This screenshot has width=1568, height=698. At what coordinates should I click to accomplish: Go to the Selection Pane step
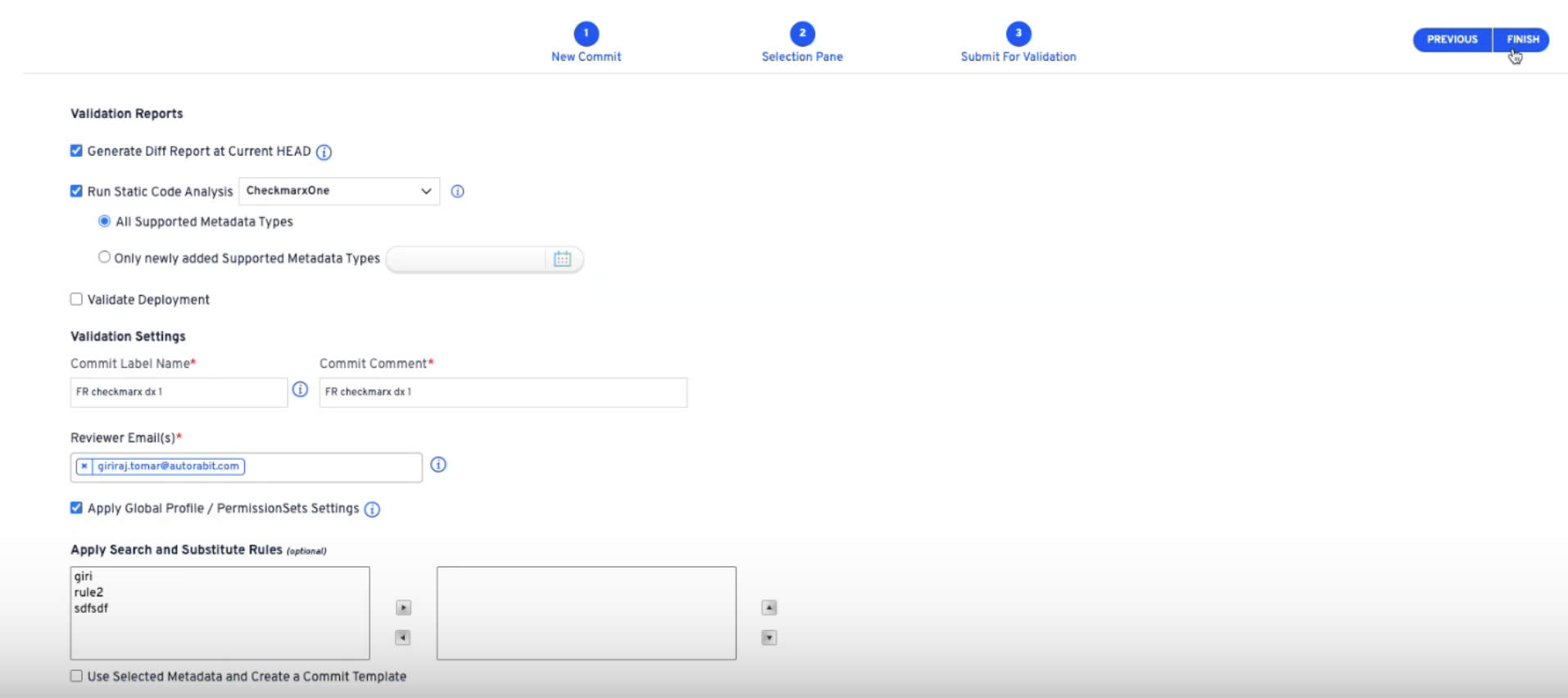802,34
